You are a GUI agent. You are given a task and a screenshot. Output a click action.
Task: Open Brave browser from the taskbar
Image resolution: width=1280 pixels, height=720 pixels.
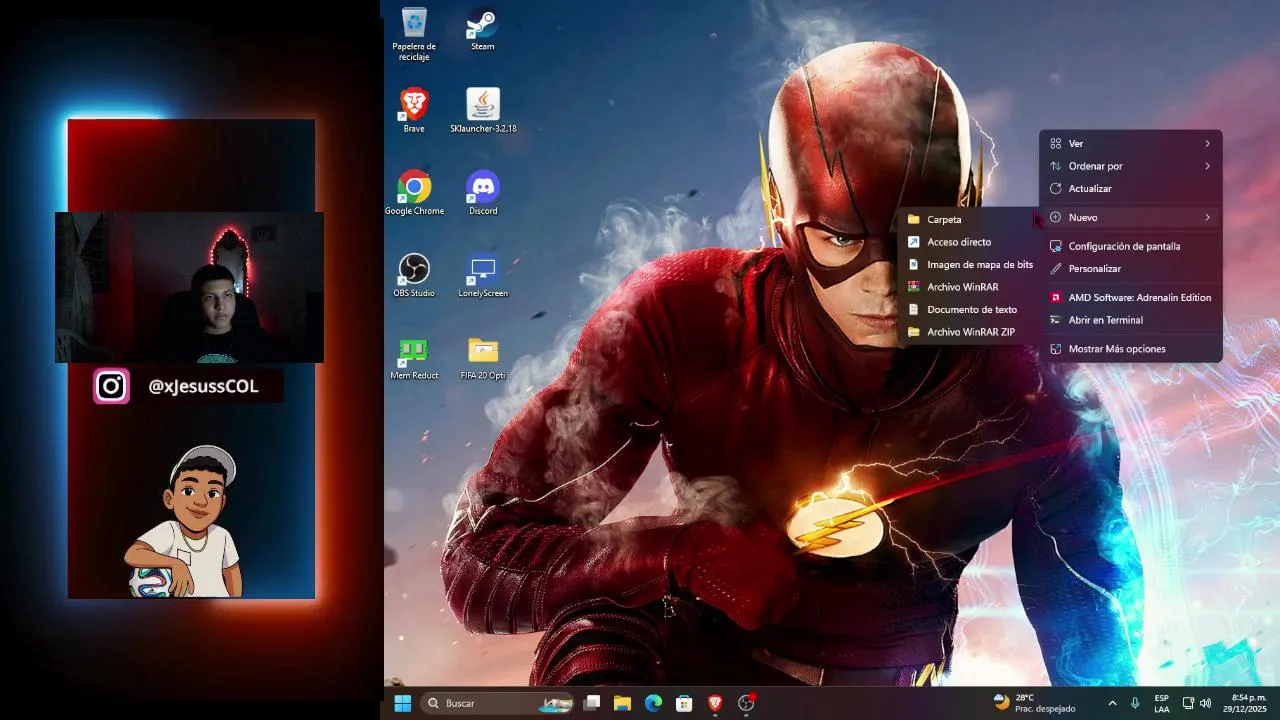(x=715, y=703)
